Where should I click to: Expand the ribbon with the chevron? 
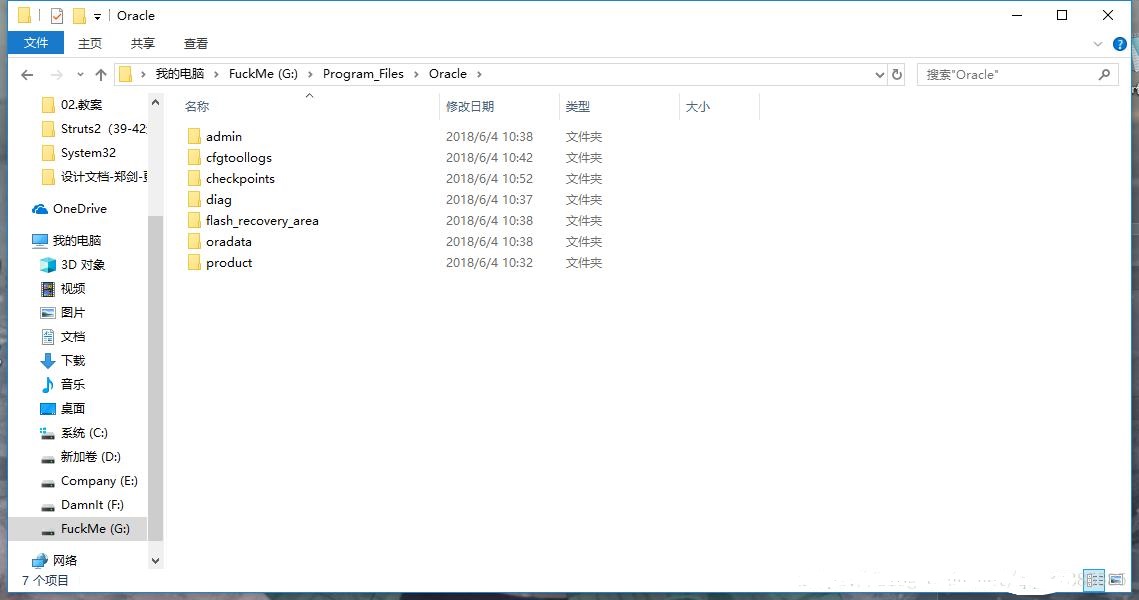pos(1099,44)
